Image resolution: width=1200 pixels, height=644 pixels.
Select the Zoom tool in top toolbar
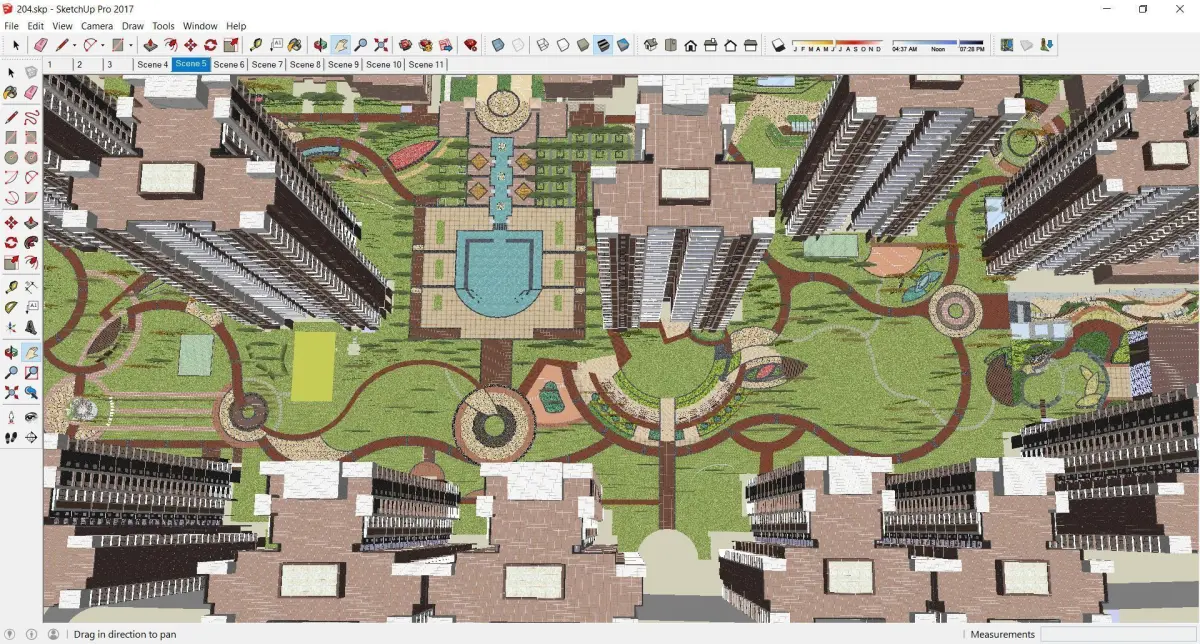361,45
